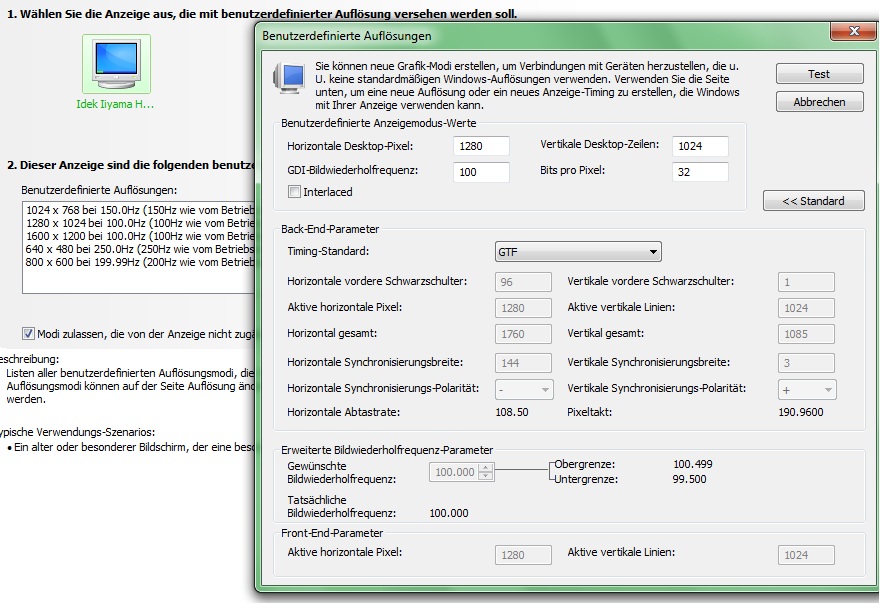This screenshot has width=880, height=614.
Task: Click Gewünschte Bildwiederholfrequenz field 100.000
Action: pyautogui.click(x=454, y=472)
